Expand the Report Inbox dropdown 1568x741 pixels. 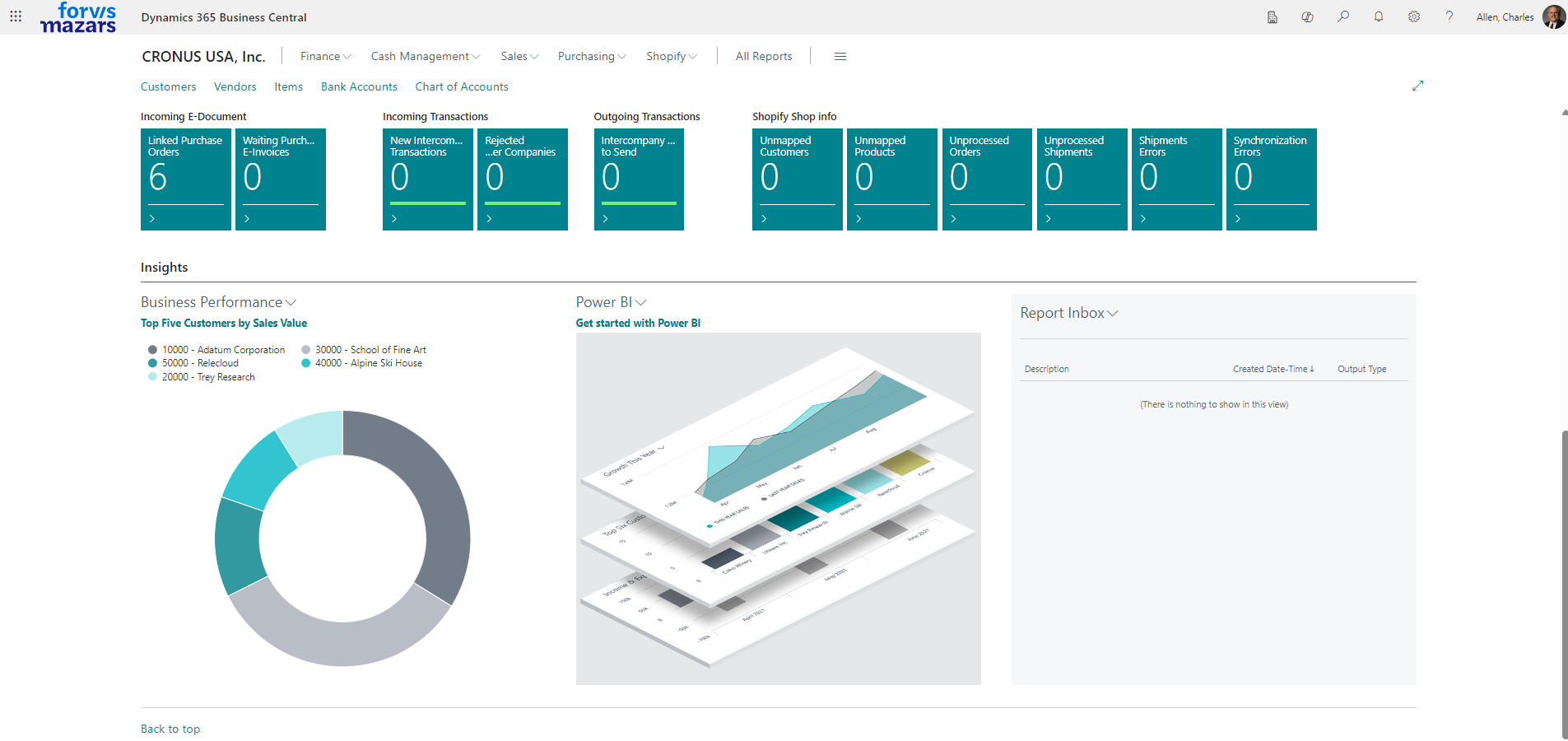pyautogui.click(x=1113, y=314)
